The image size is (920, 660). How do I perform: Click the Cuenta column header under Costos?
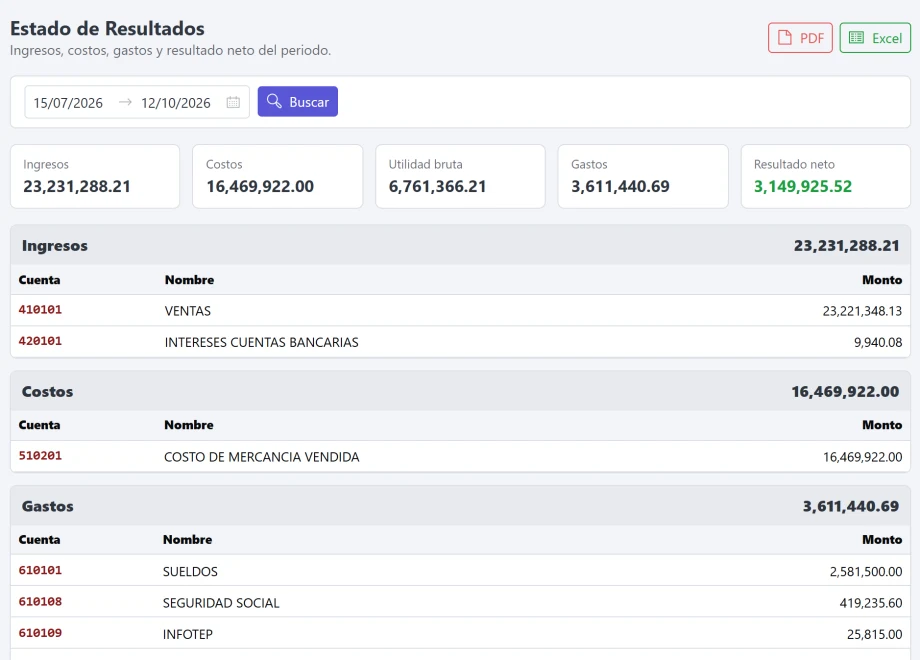[39, 425]
